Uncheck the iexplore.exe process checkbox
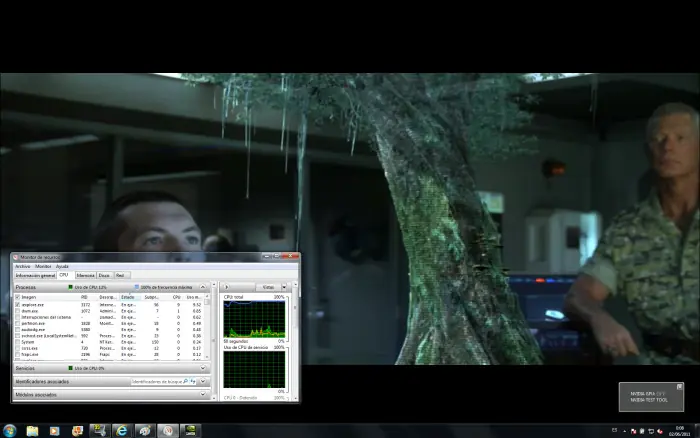The image size is (700, 438). (17, 305)
